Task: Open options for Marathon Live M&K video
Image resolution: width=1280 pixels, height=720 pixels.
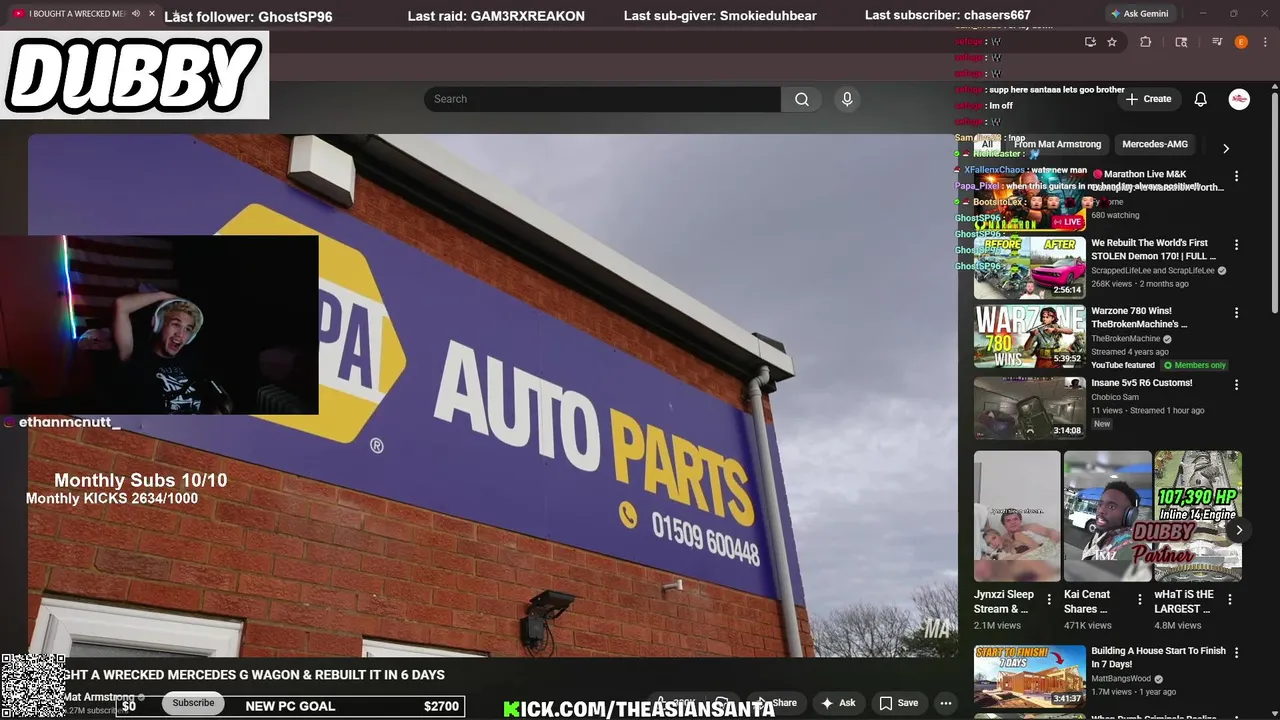Action: click(1236, 176)
